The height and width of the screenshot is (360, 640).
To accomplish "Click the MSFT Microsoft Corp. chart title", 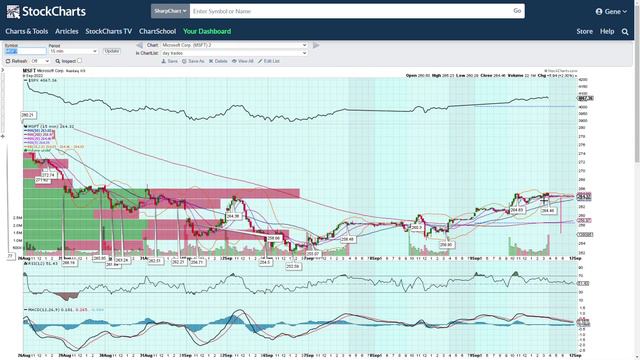I will pyautogui.click(x=54, y=71).
